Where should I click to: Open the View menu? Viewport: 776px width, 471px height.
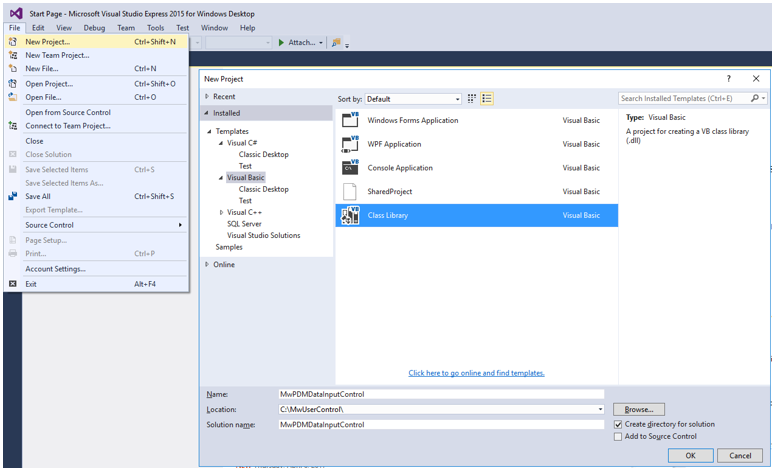[x=64, y=28]
